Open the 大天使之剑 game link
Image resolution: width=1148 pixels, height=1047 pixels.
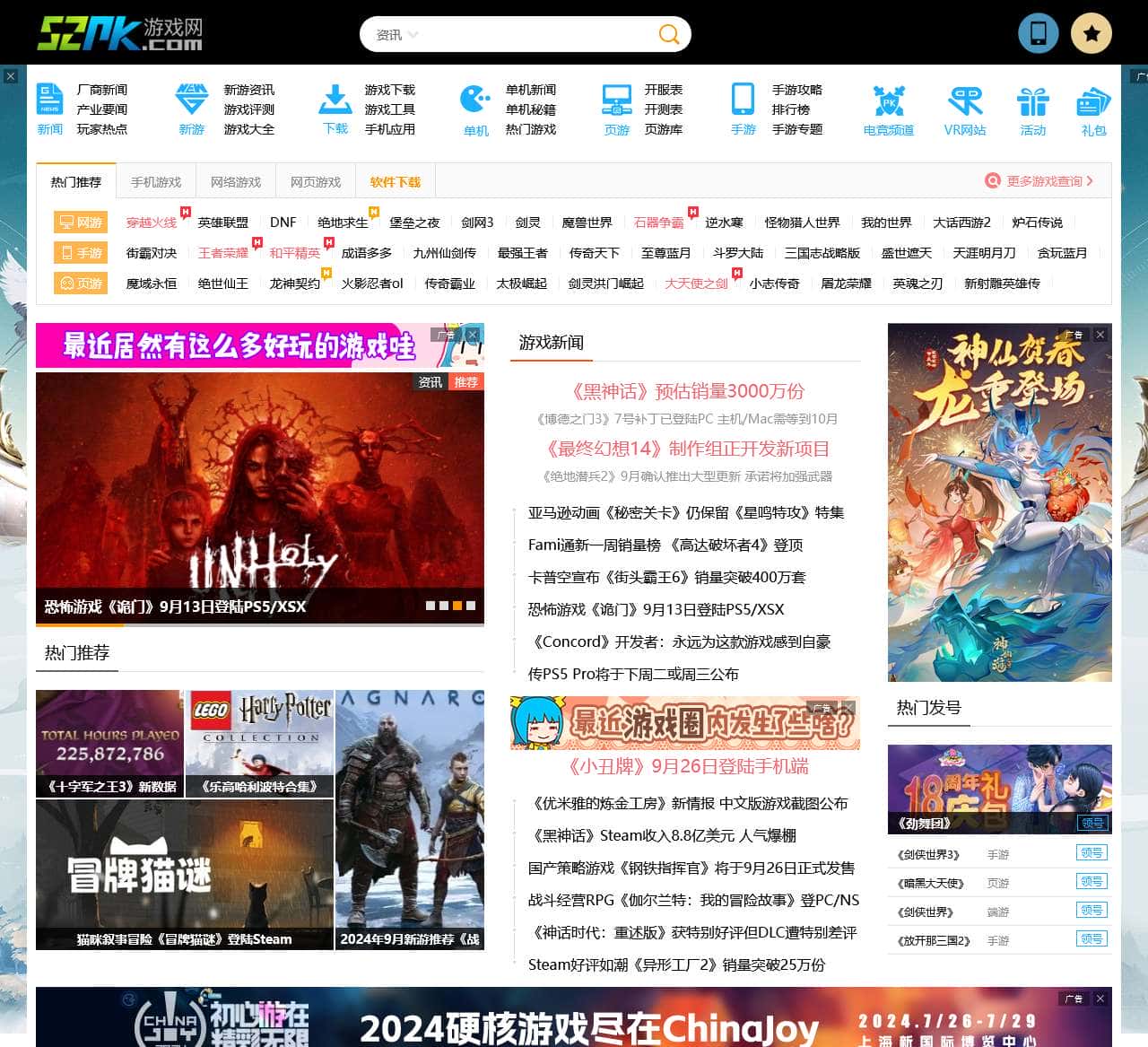pos(697,284)
